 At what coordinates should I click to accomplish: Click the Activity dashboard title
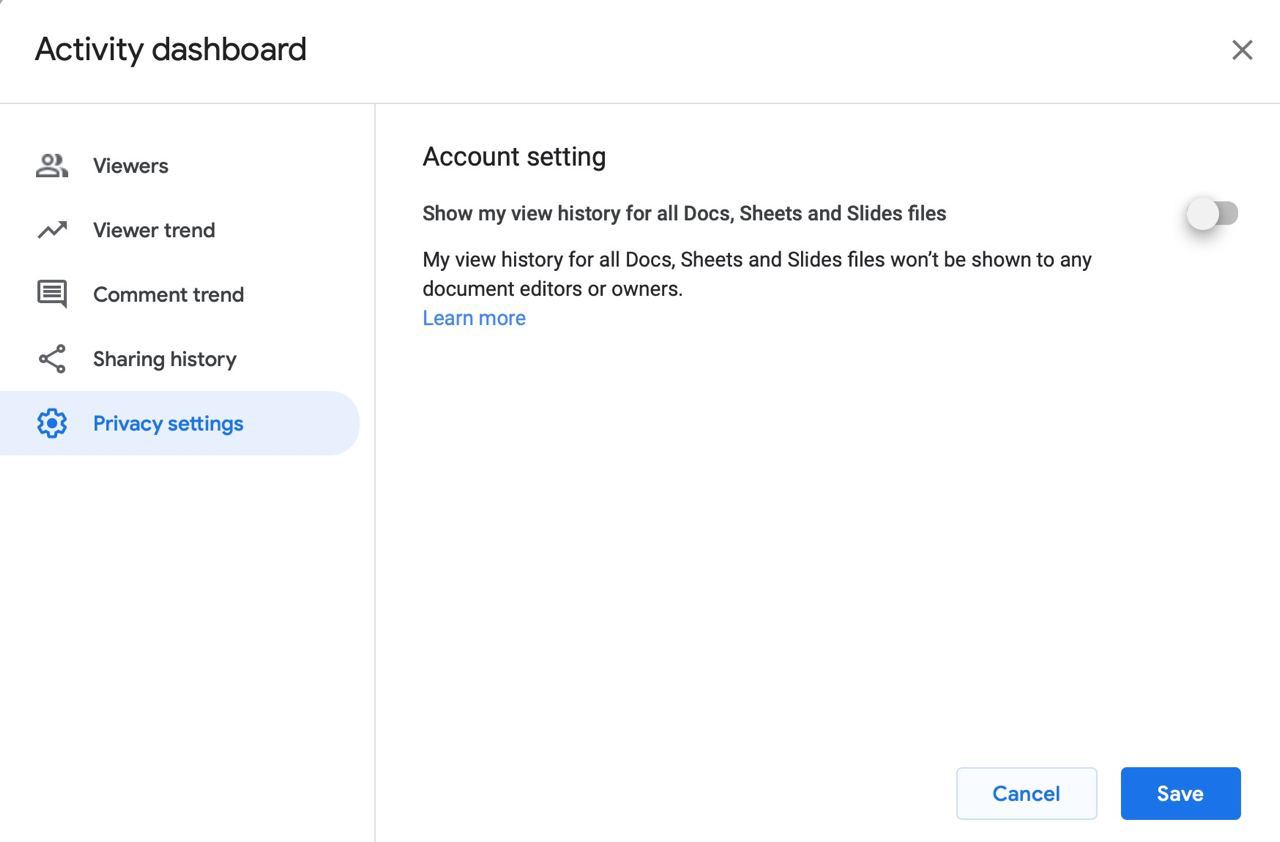171,50
